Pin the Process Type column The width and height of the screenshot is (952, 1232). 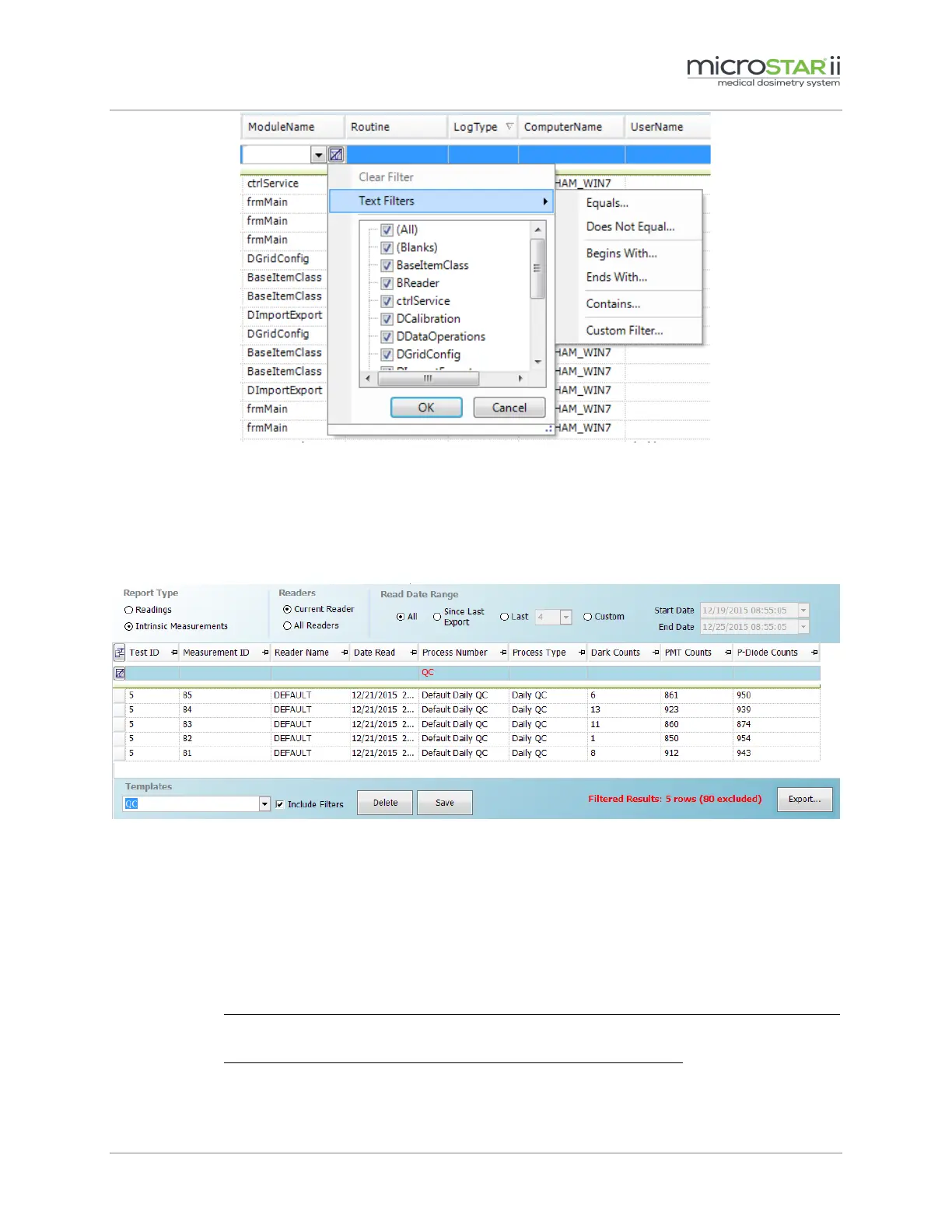pyautogui.click(x=582, y=653)
